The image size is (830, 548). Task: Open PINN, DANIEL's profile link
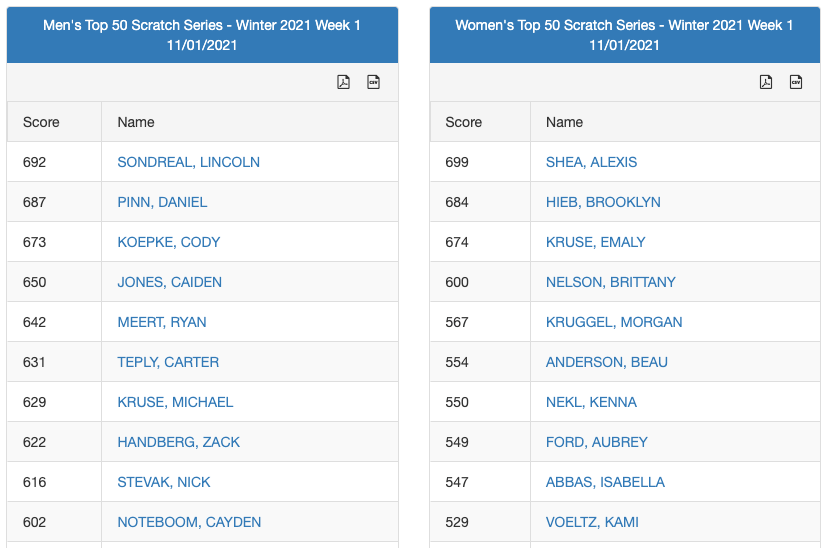(162, 202)
